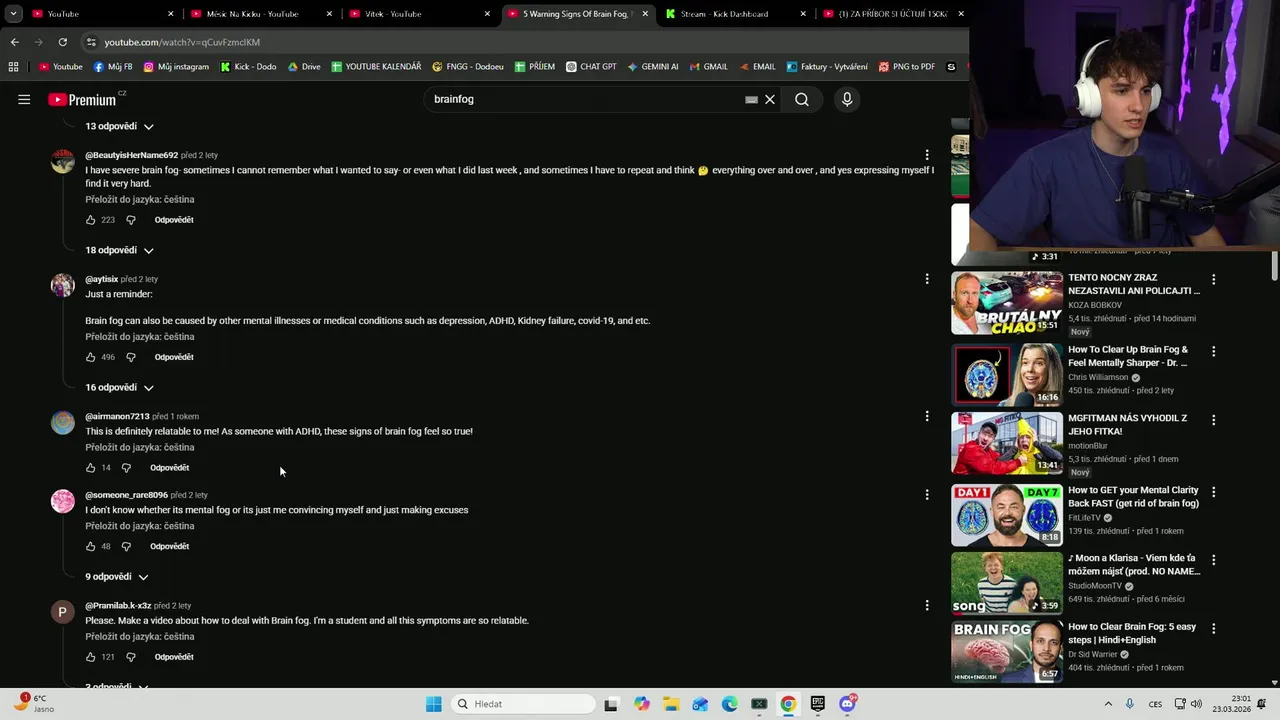This screenshot has height=720, width=1280.
Task: Translate @BeautyisHerName692 comment to čeština
Action: point(140,200)
